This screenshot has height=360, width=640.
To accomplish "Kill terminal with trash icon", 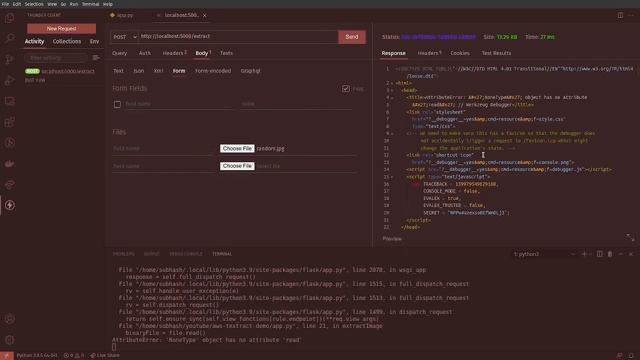I will (610, 254).
